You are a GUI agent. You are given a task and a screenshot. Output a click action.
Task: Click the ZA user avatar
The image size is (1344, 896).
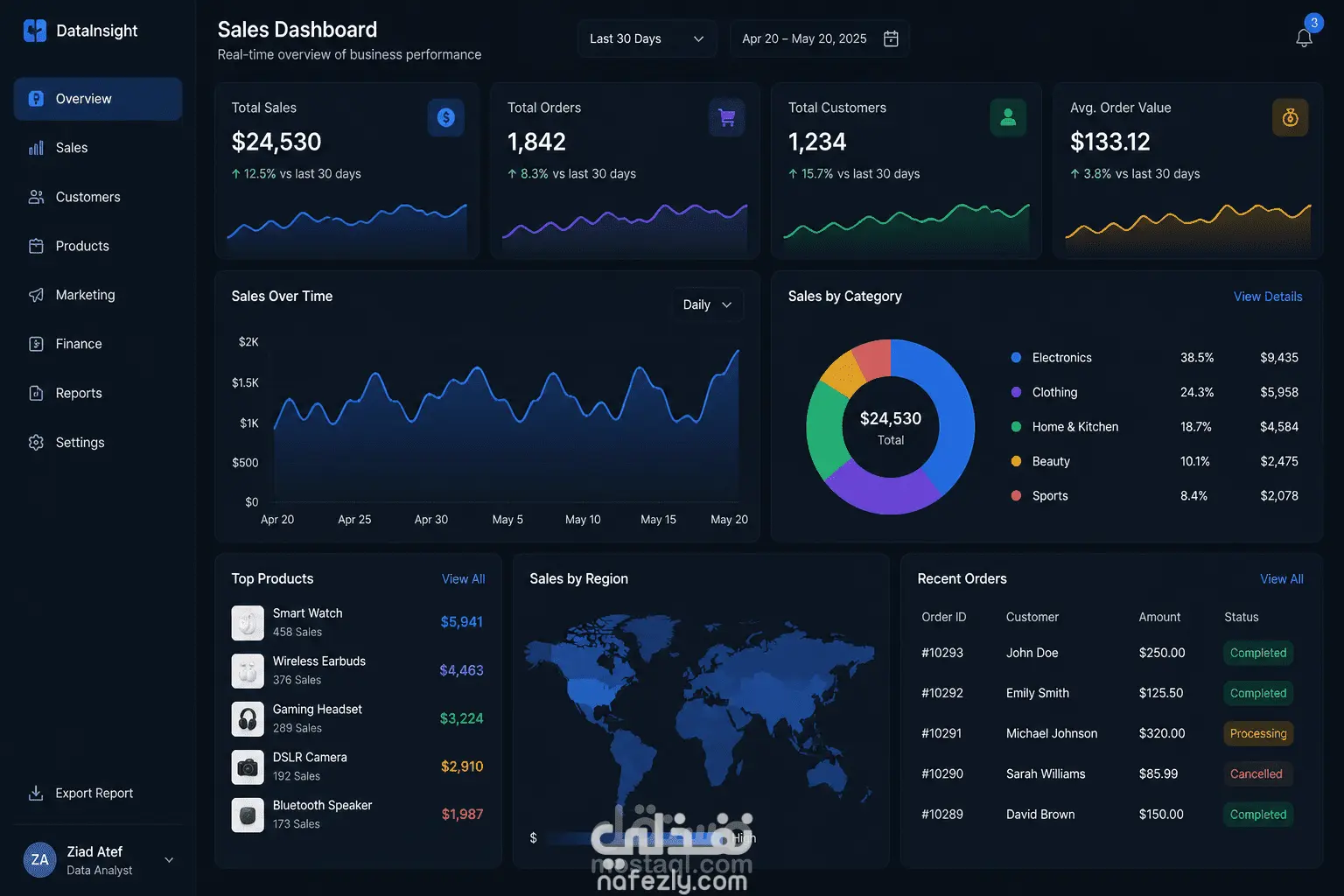(39, 859)
